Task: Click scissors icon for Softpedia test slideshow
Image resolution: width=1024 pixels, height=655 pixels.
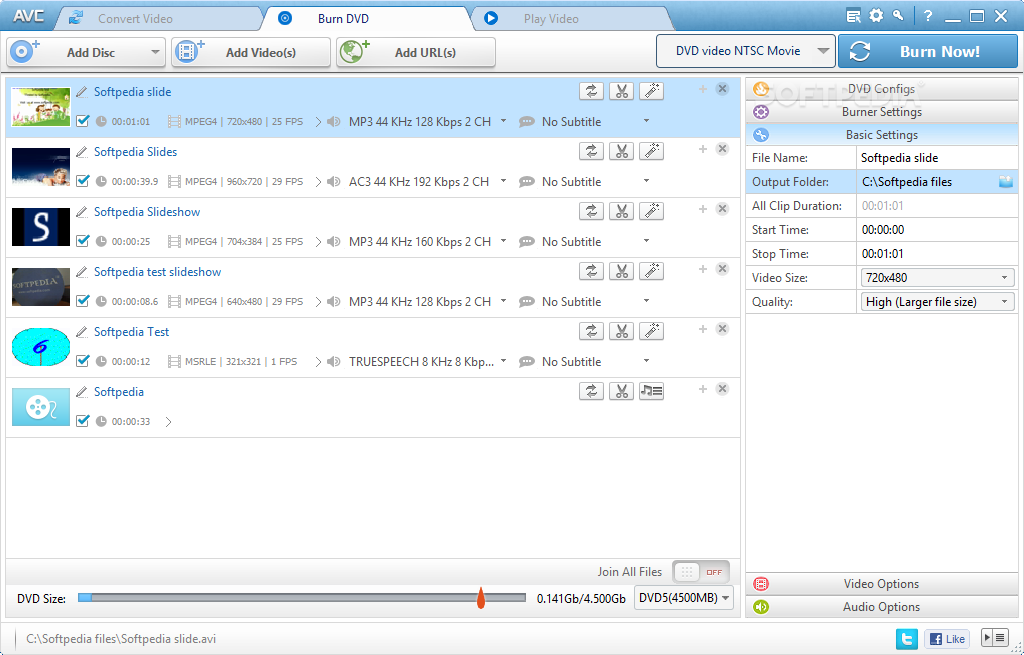Action: (x=621, y=272)
